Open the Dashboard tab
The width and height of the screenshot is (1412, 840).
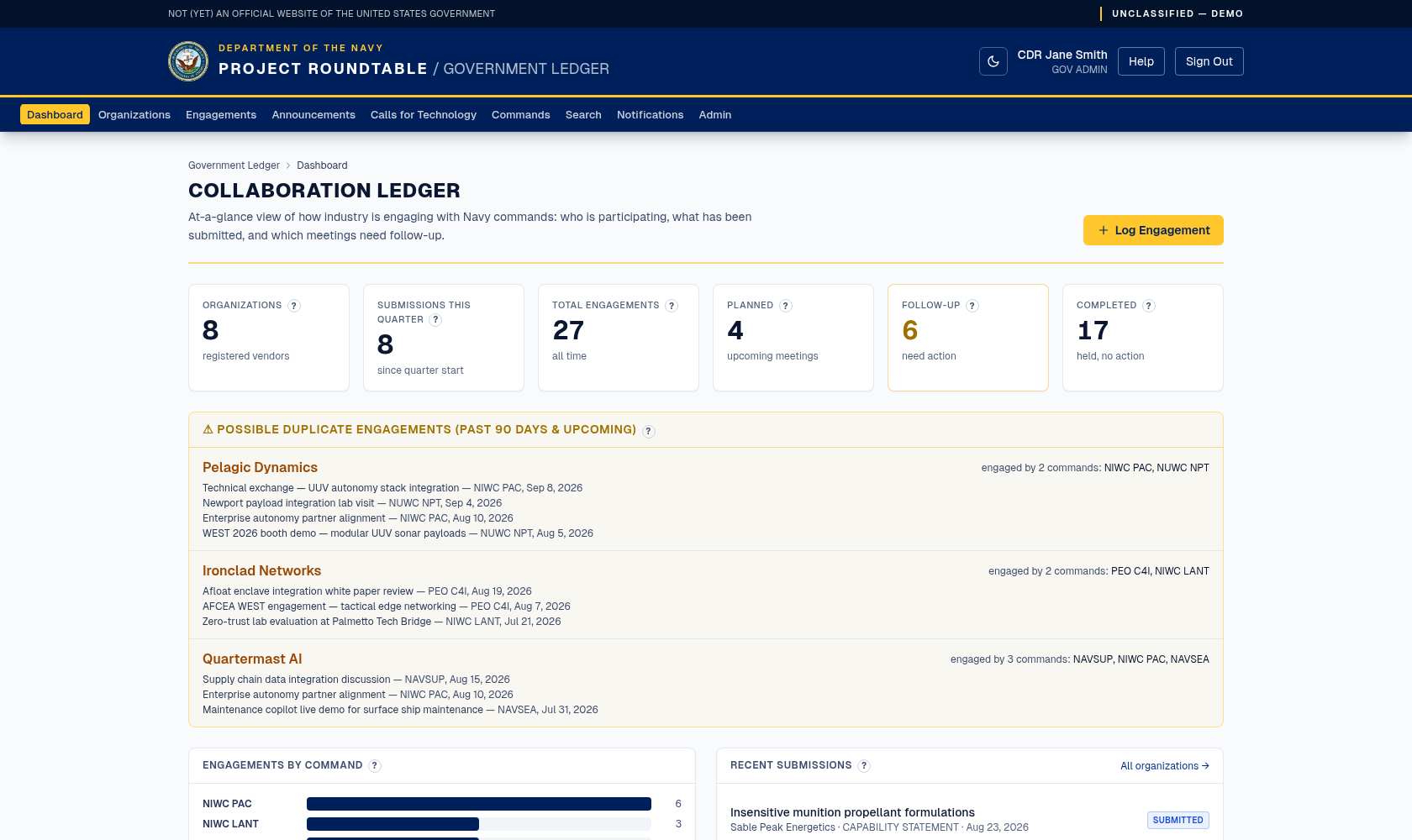pos(55,115)
